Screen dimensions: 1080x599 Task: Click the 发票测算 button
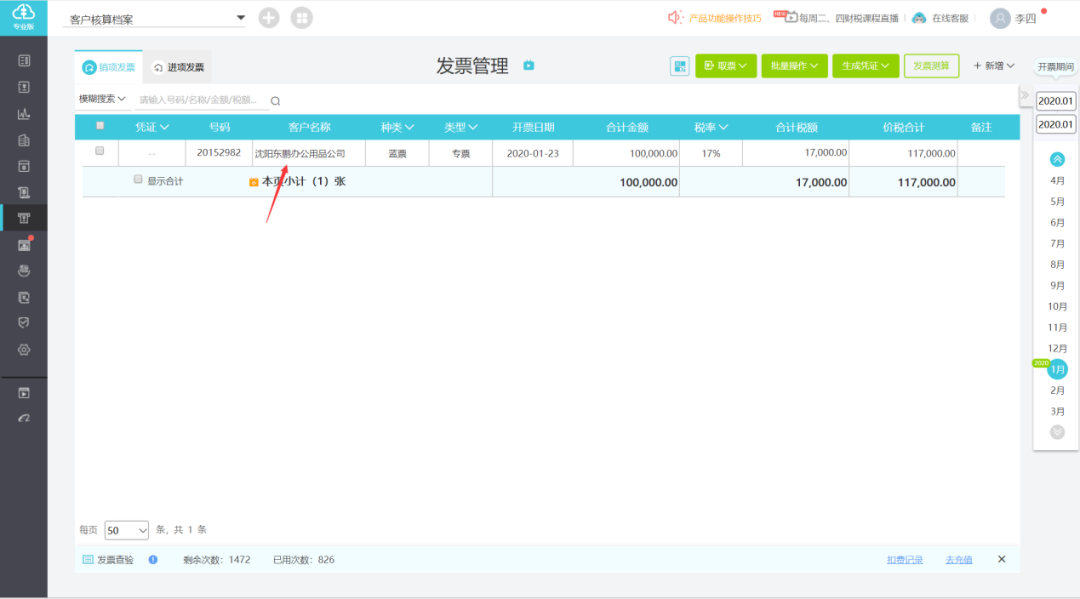click(x=931, y=66)
